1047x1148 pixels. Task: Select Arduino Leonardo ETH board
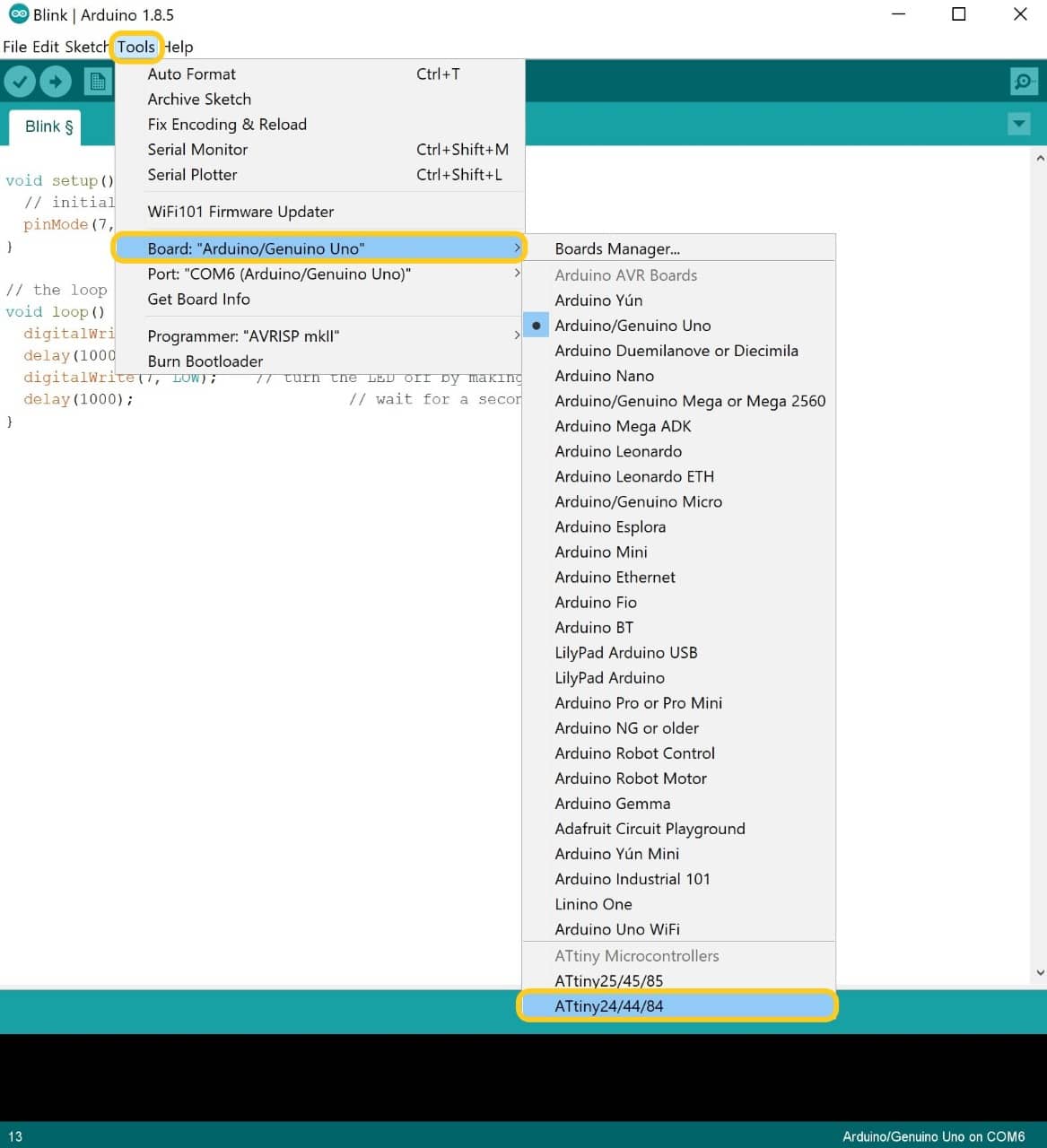point(678,476)
